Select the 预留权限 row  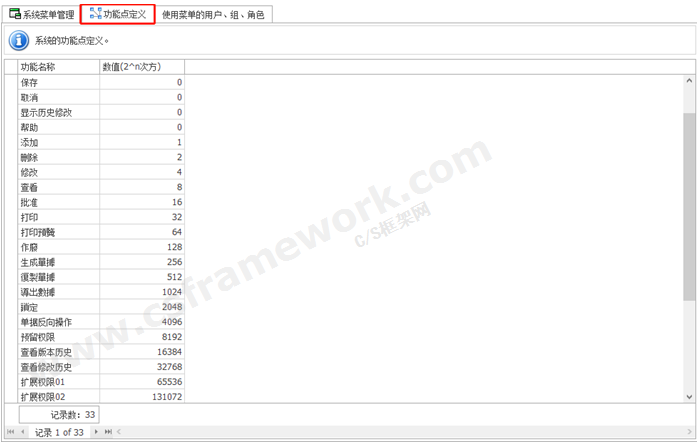click(x=101, y=337)
